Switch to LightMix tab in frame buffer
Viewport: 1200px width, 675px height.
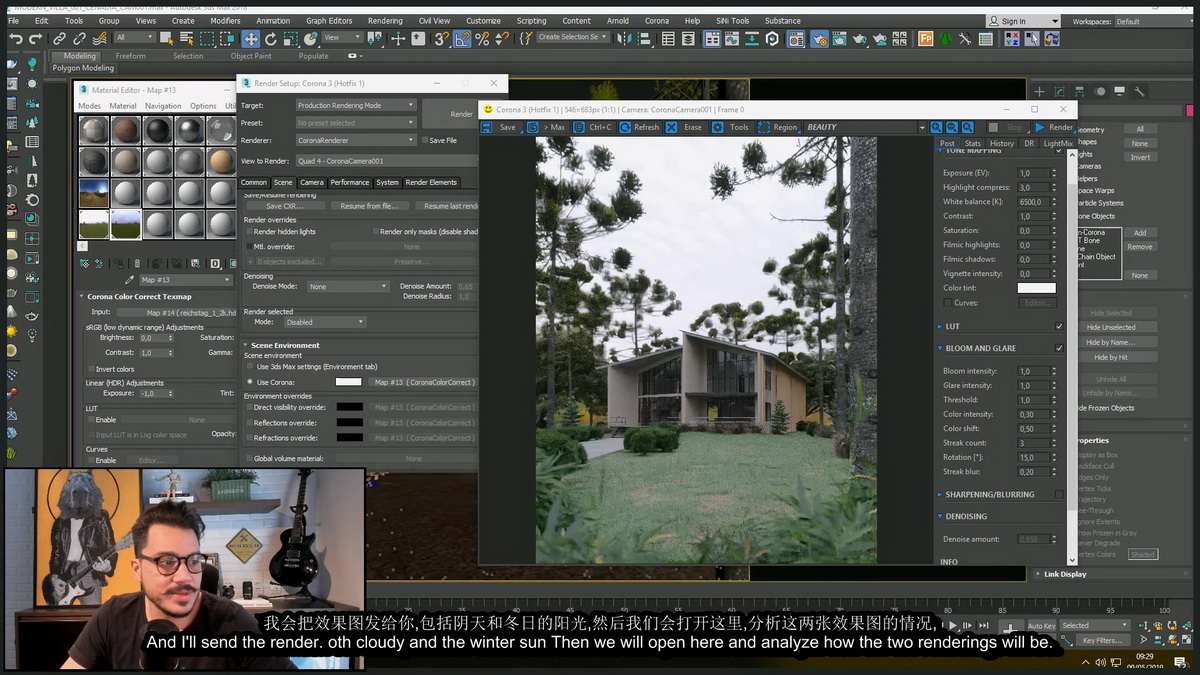[1057, 143]
